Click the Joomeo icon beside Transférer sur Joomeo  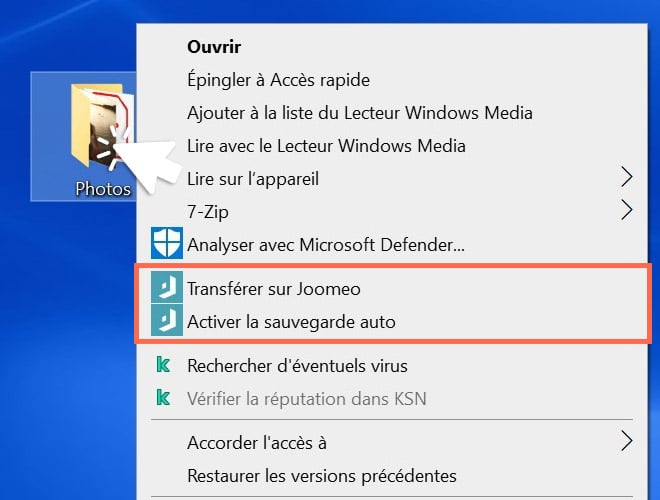coord(164,289)
